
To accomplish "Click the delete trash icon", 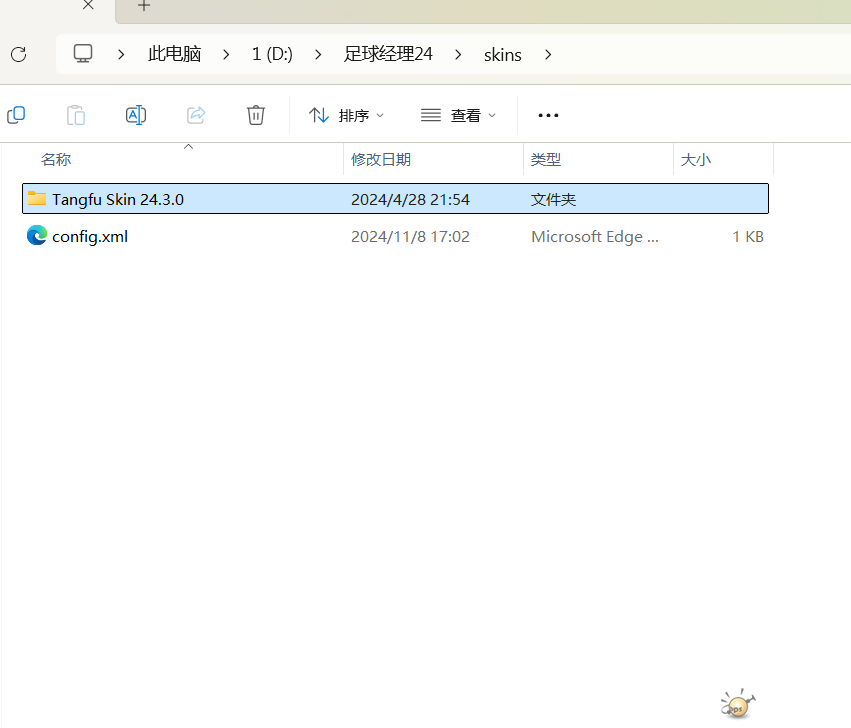I will [x=256, y=115].
